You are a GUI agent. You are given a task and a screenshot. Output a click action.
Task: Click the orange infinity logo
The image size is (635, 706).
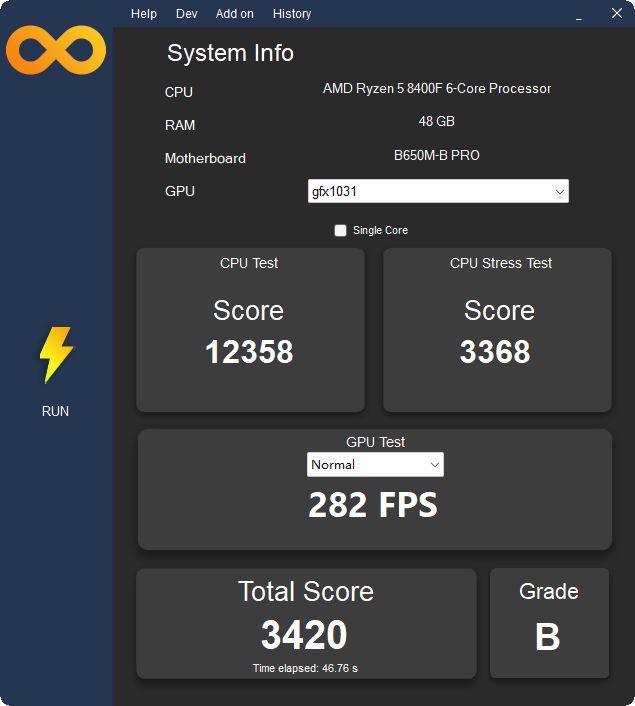56,50
